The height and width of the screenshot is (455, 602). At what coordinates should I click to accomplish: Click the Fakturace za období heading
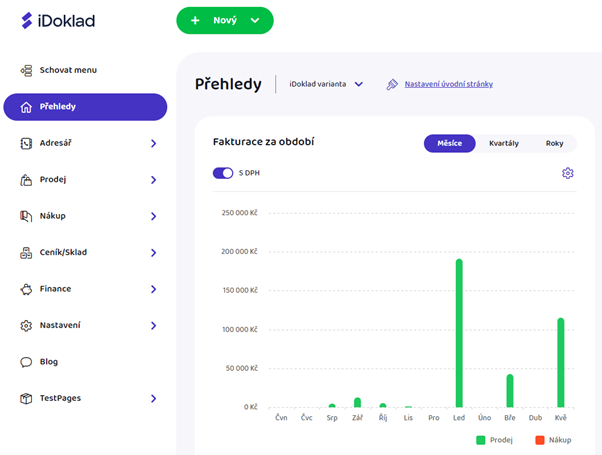263,142
